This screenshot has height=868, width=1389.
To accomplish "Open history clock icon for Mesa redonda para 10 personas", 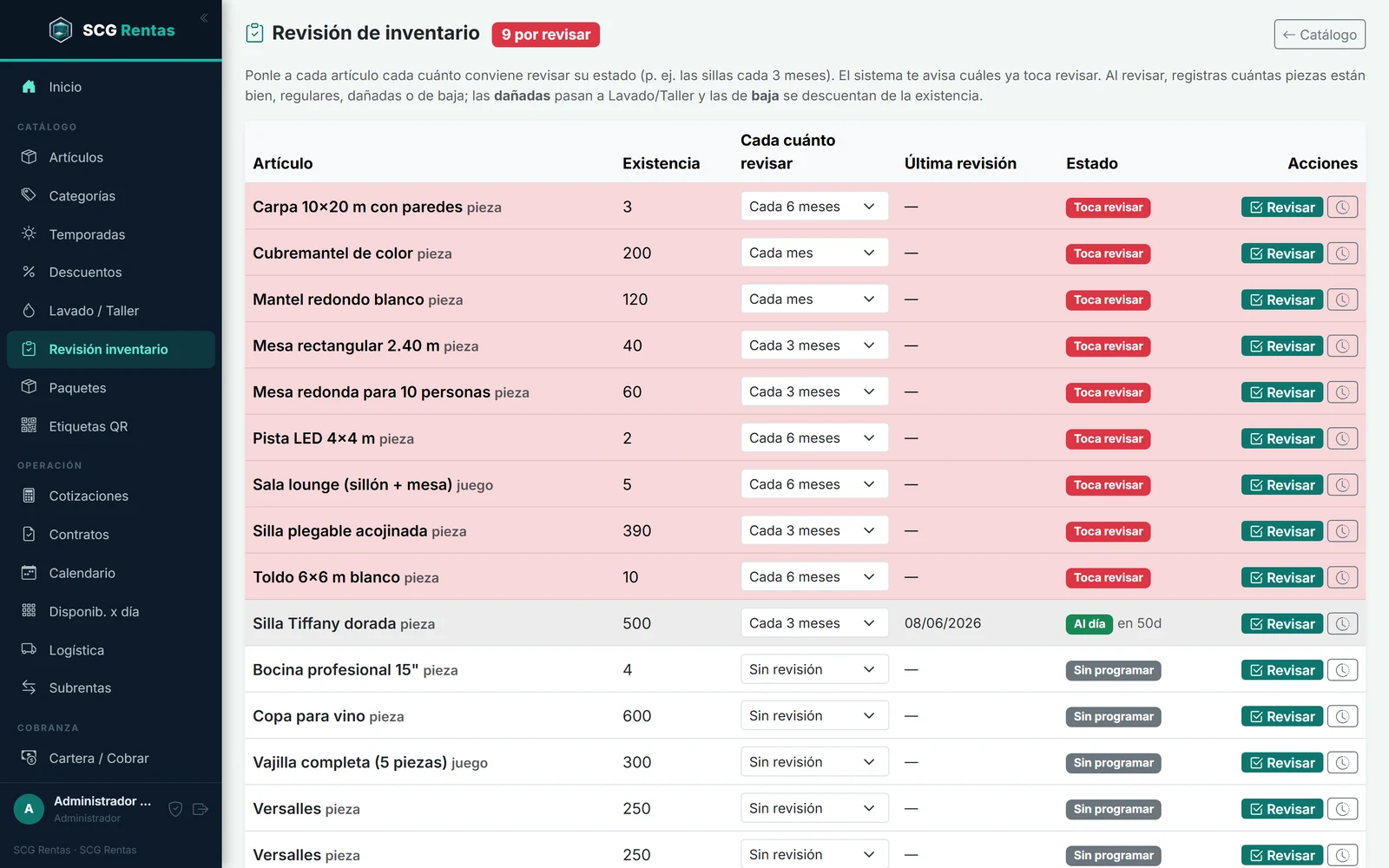I will click(x=1342, y=392).
